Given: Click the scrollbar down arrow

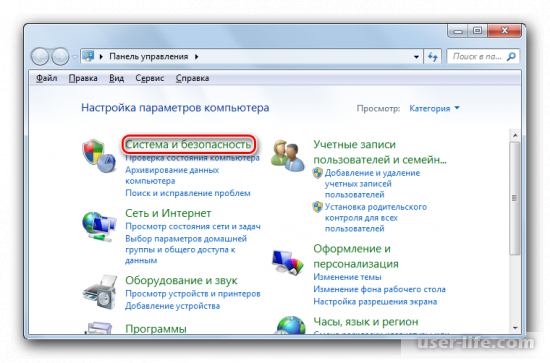Looking at the screenshot, I should click(x=515, y=328).
